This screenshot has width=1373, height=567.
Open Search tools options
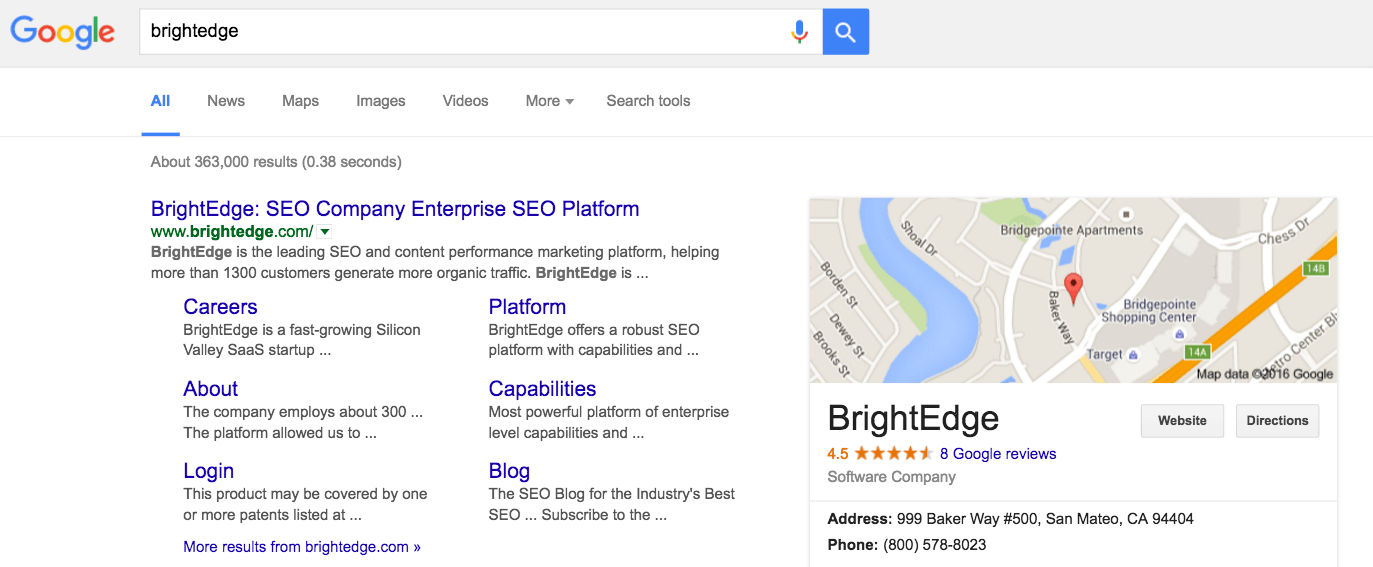tap(648, 101)
